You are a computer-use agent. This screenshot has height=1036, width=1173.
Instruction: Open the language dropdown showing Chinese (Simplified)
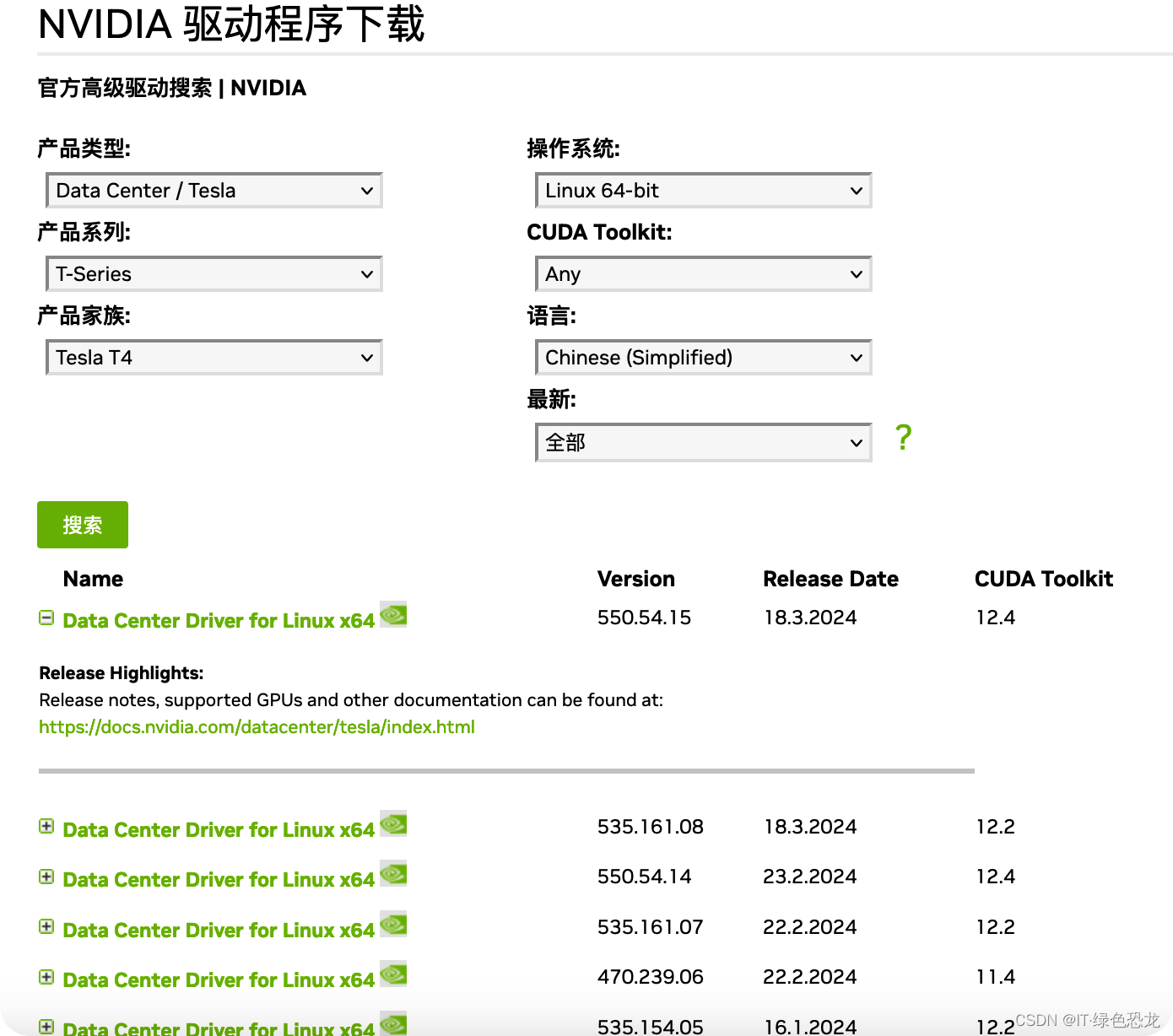coord(704,358)
